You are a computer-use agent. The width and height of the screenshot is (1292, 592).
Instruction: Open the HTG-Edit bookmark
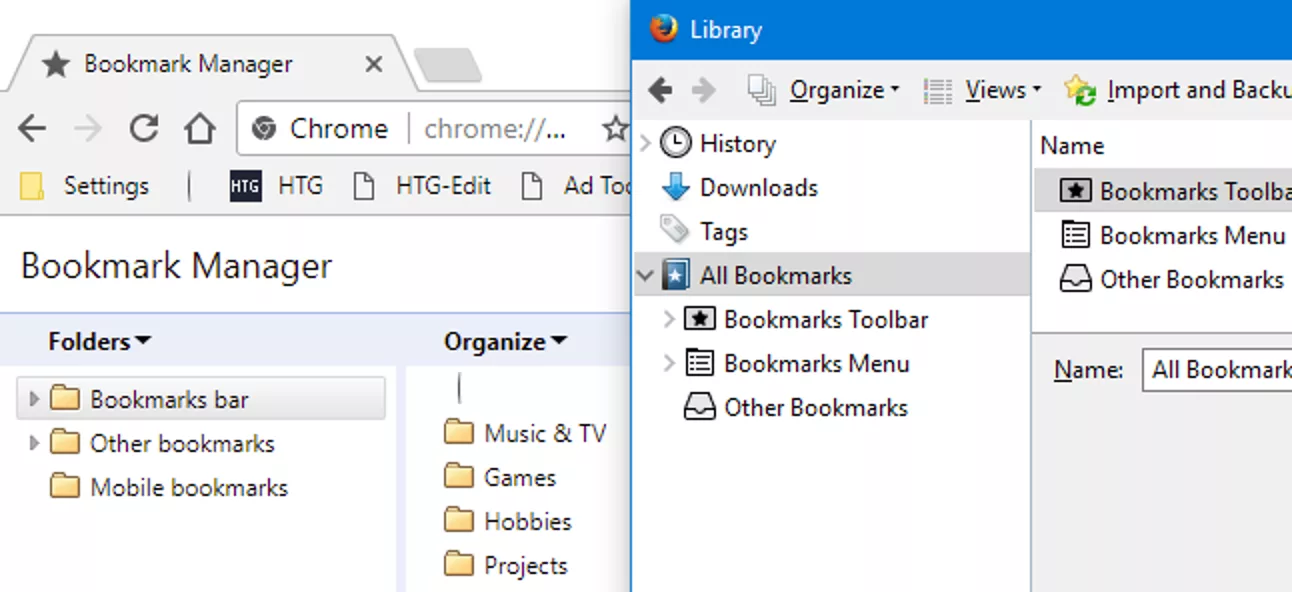[443, 186]
